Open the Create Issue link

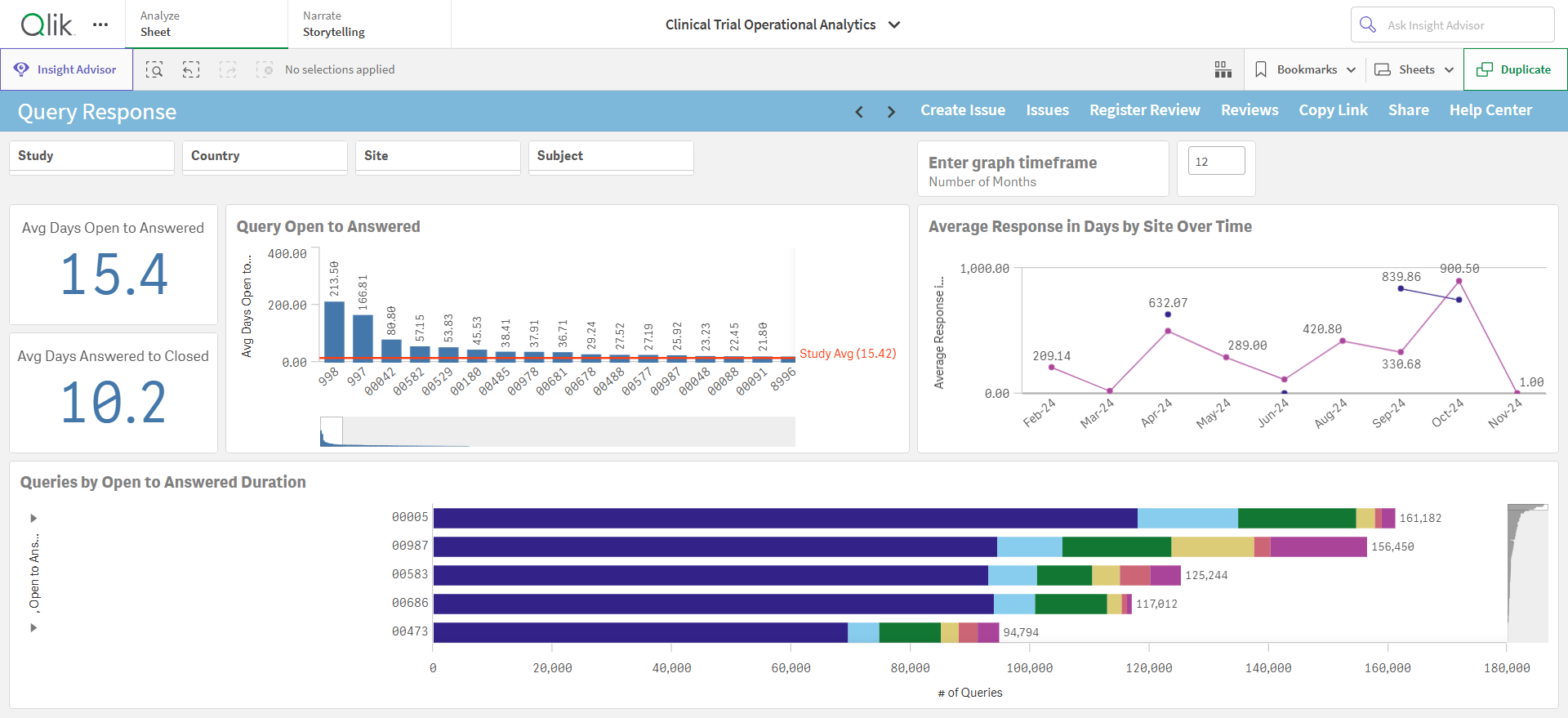pos(963,110)
